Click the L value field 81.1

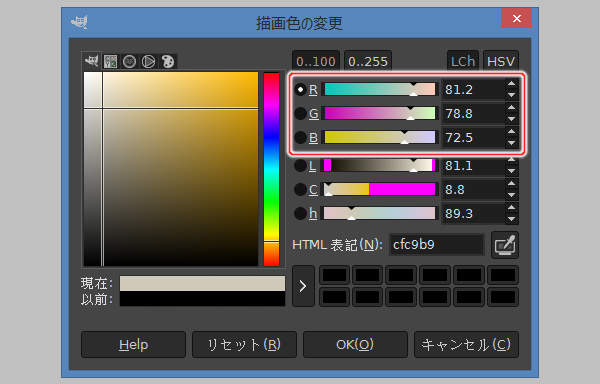pyautogui.click(x=473, y=166)
